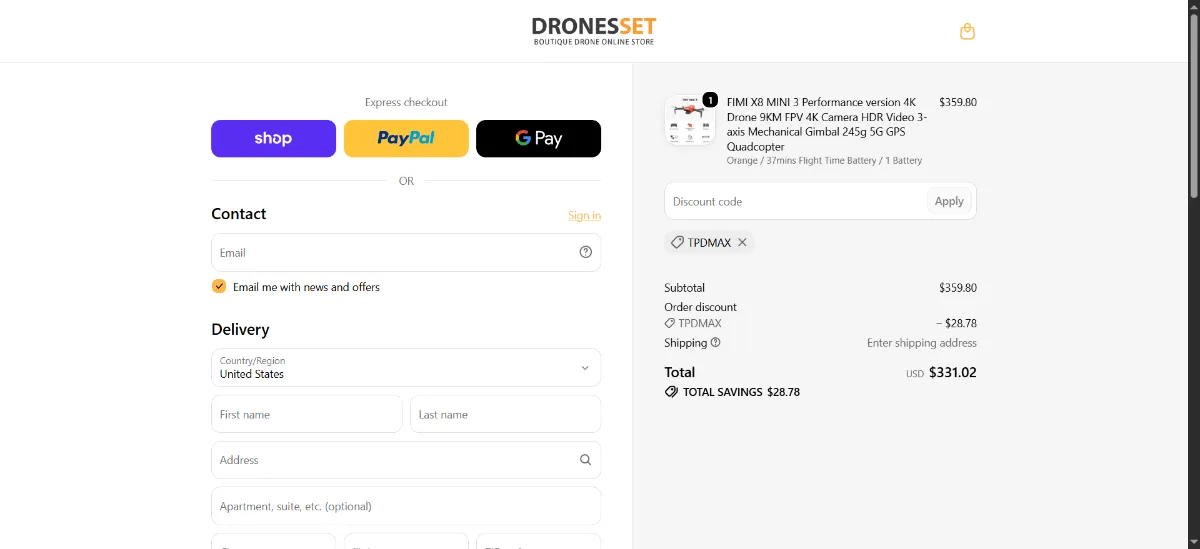Screen dimensions: 1200x549
Task: Open the Country/Region dropdown
Action: [406, 367]
